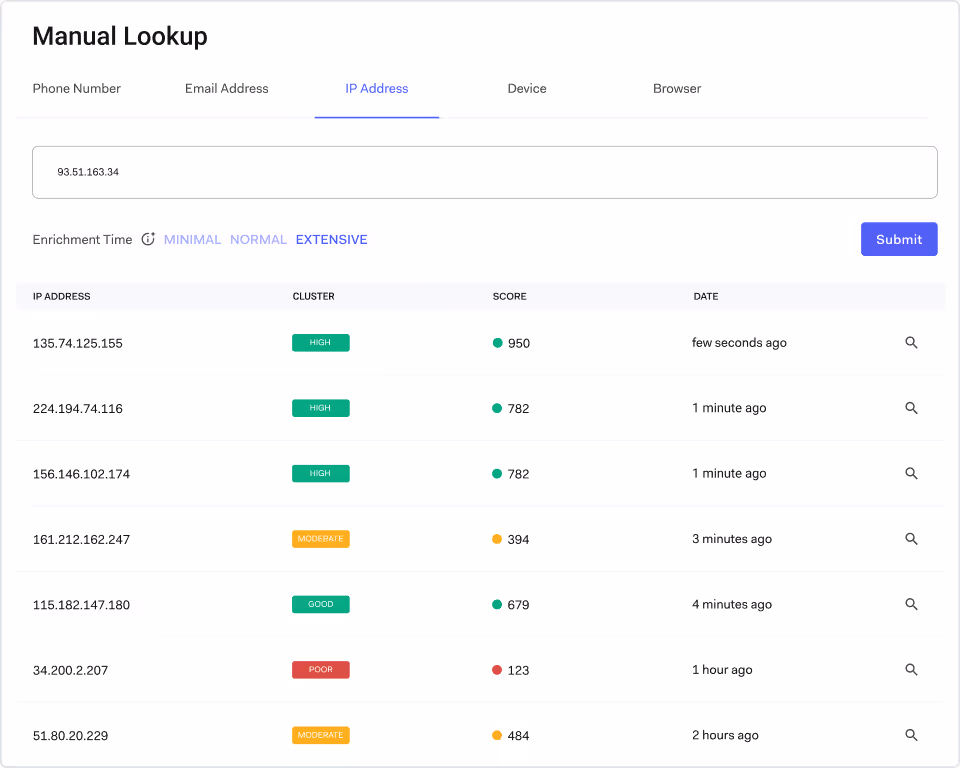The image size is (960, 768).
Task: Open the Browser lookup tab
Action: 677,88
